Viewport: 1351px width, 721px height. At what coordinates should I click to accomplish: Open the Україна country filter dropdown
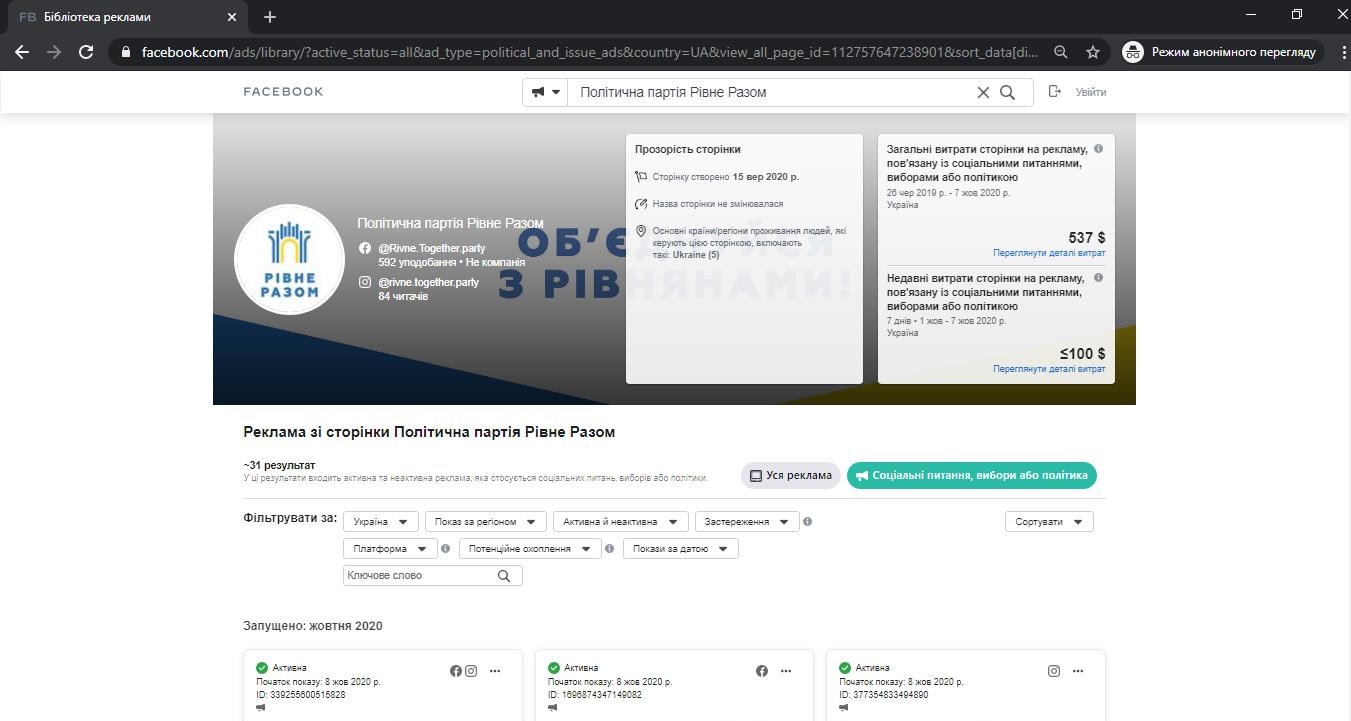[381, 522]
